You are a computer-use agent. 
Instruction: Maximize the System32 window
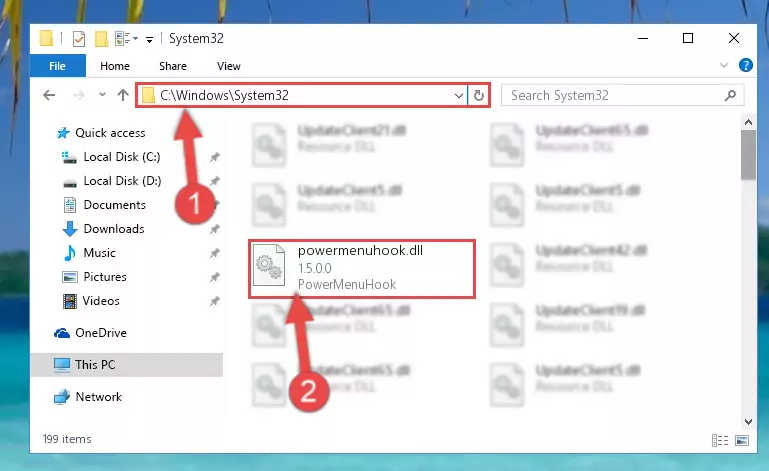[688, 38]
